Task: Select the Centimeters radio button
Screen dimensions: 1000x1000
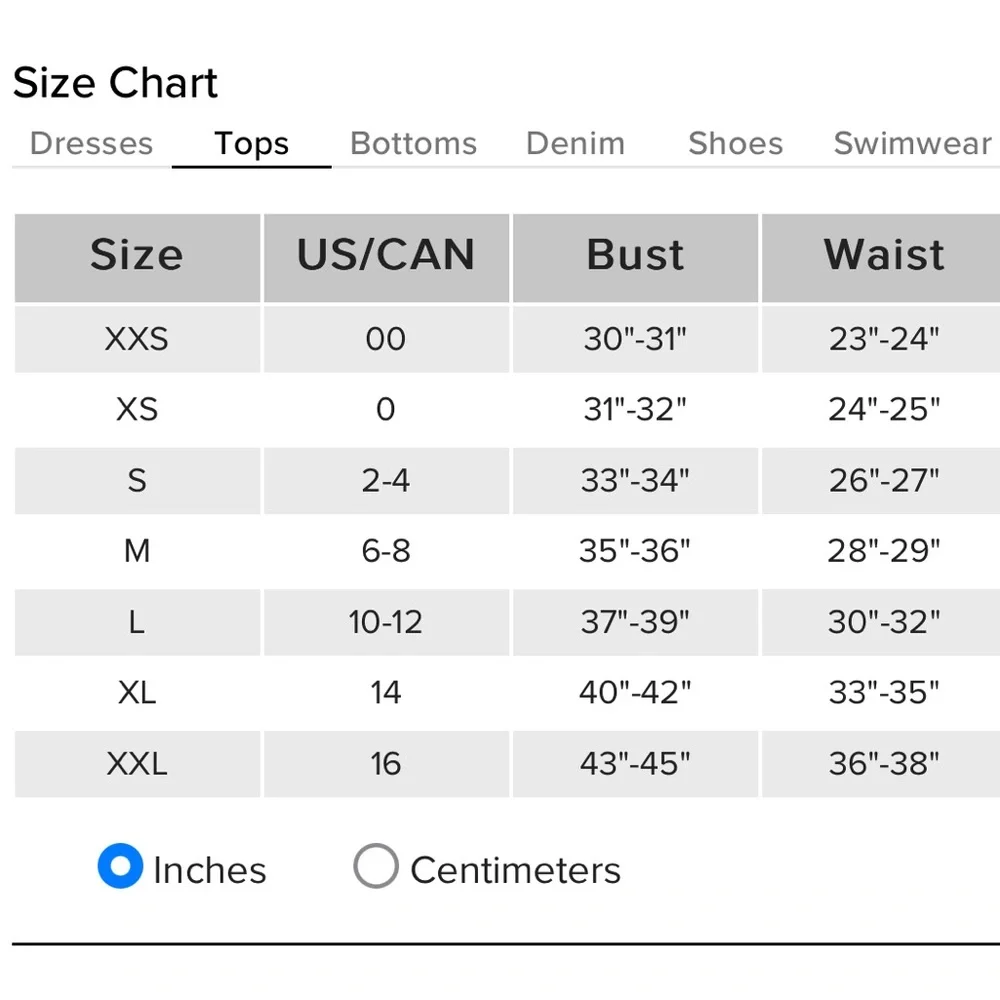Action: pos(376,866)
